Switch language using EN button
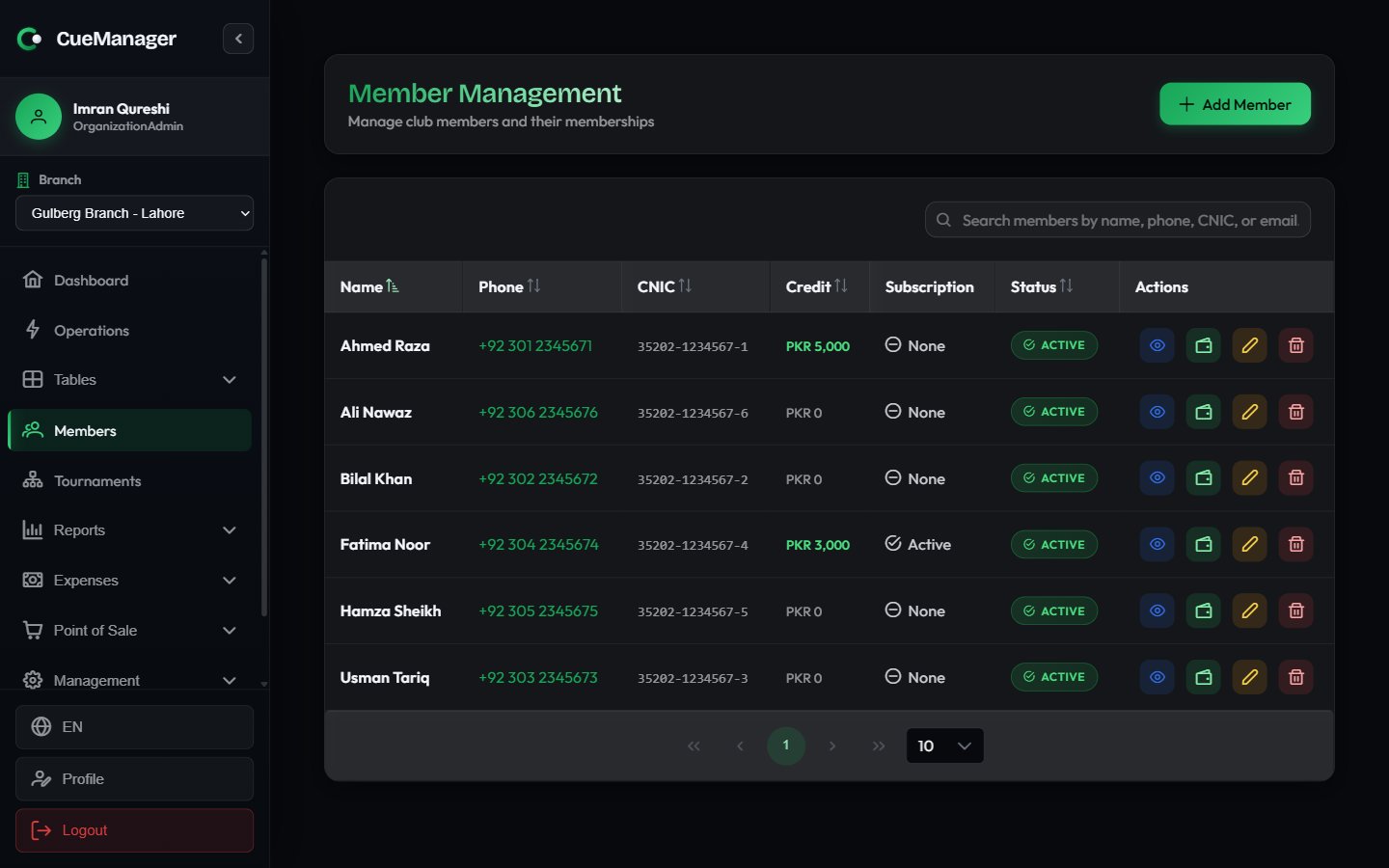This screenshot has width=1389, height=868. click(134, 727)
